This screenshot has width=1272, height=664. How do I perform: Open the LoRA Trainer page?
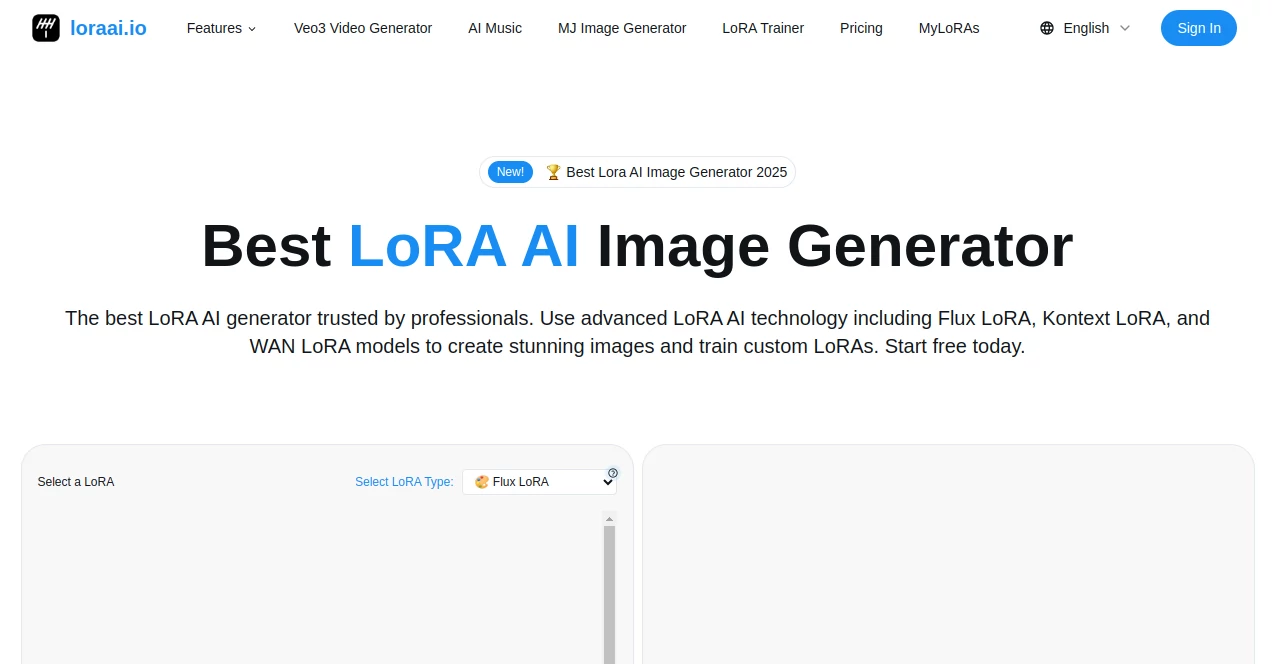763,28
